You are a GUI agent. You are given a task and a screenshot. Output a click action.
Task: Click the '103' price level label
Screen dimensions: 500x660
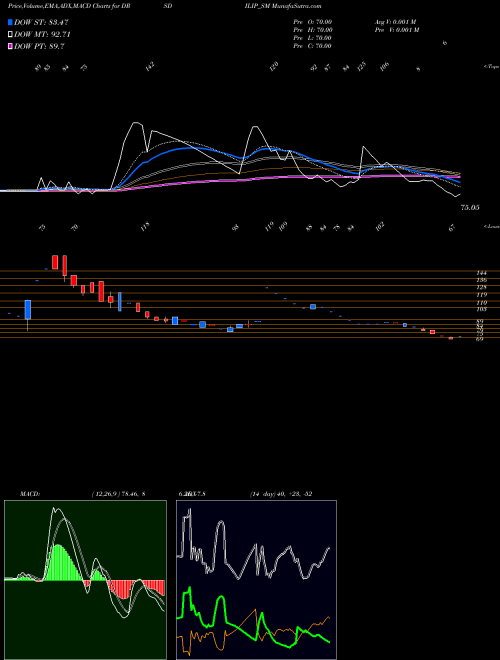[481, 309]
